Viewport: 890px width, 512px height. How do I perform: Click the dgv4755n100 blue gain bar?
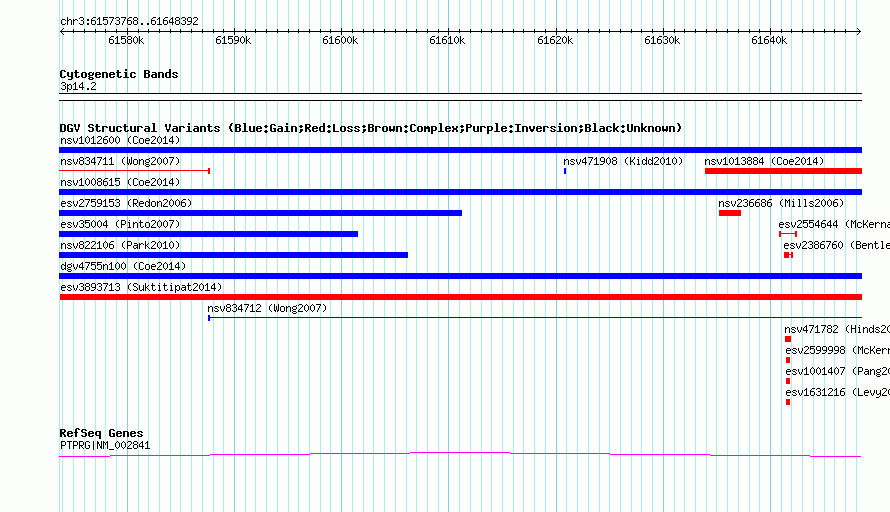460,276
